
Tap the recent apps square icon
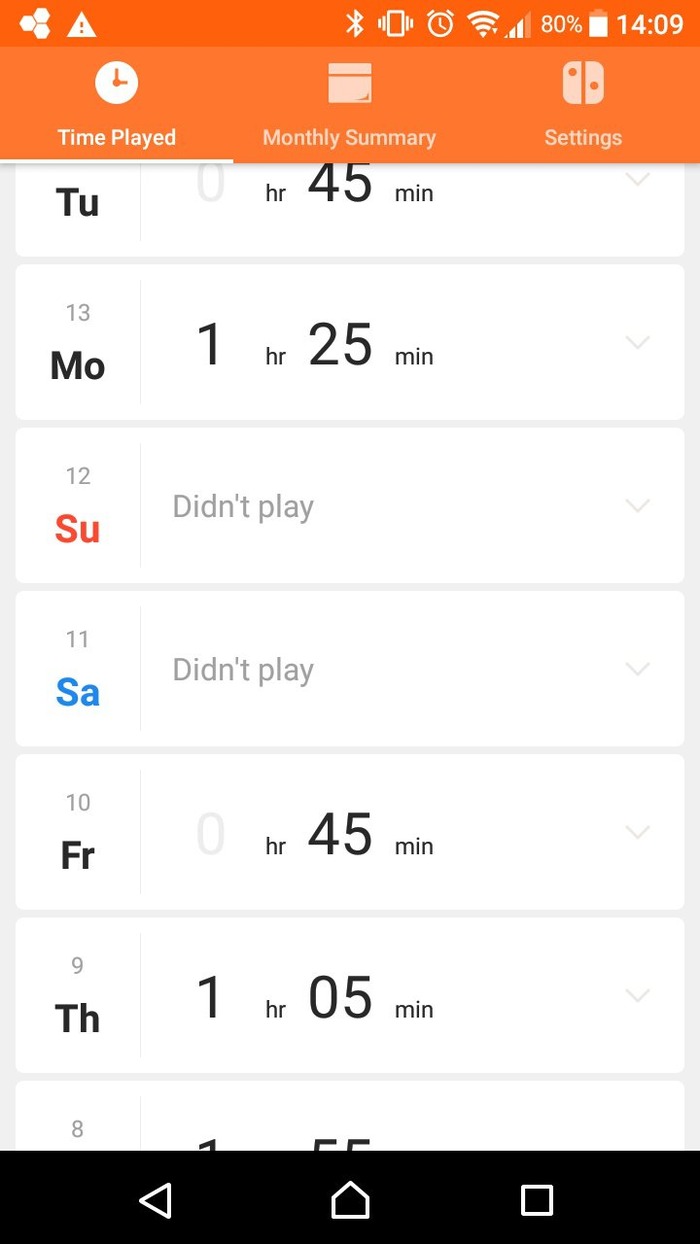tap(537, 1200)
